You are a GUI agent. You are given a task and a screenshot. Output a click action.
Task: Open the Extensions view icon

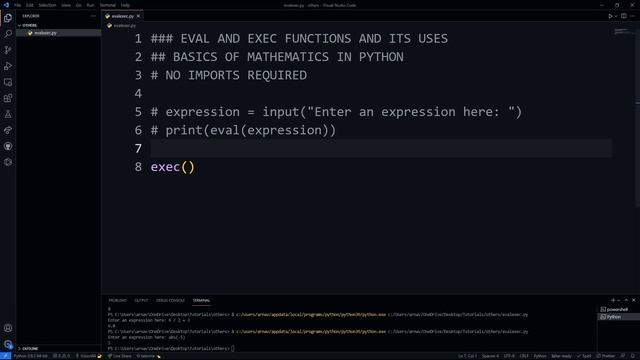tap(8, 98)
